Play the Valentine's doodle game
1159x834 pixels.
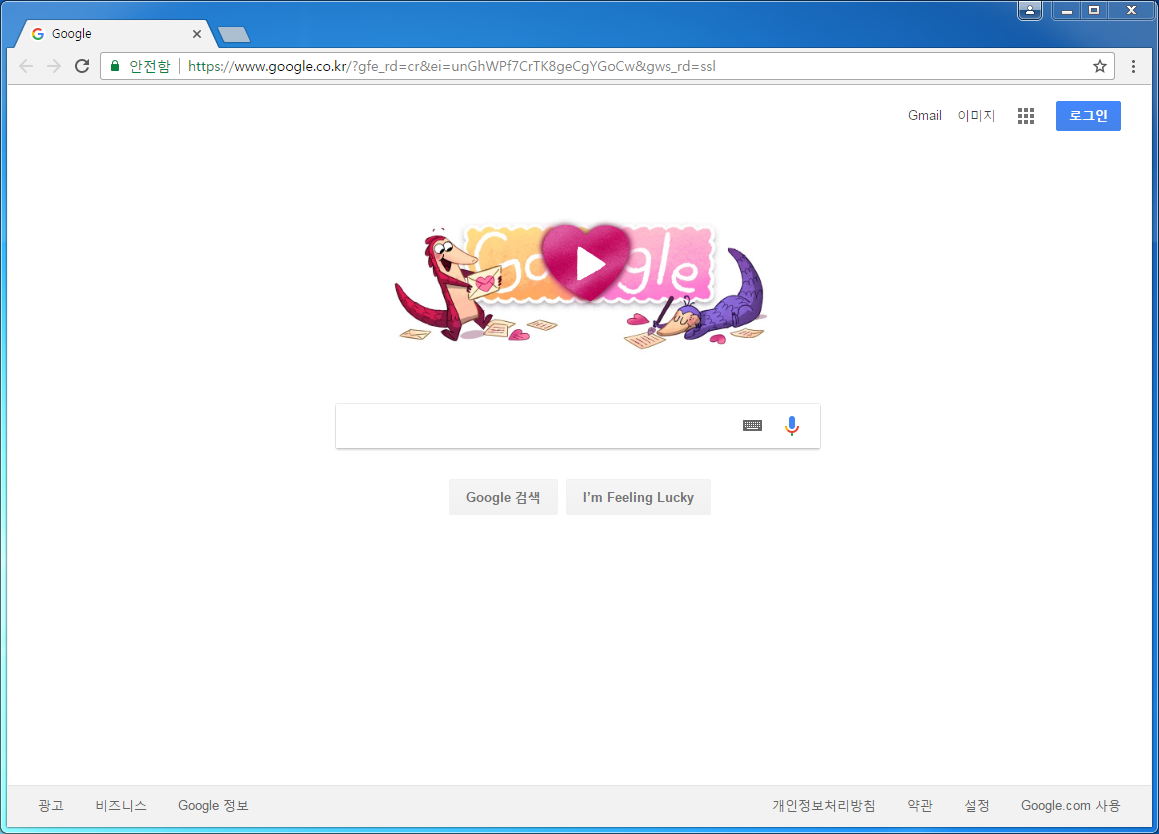coord(586,262)
